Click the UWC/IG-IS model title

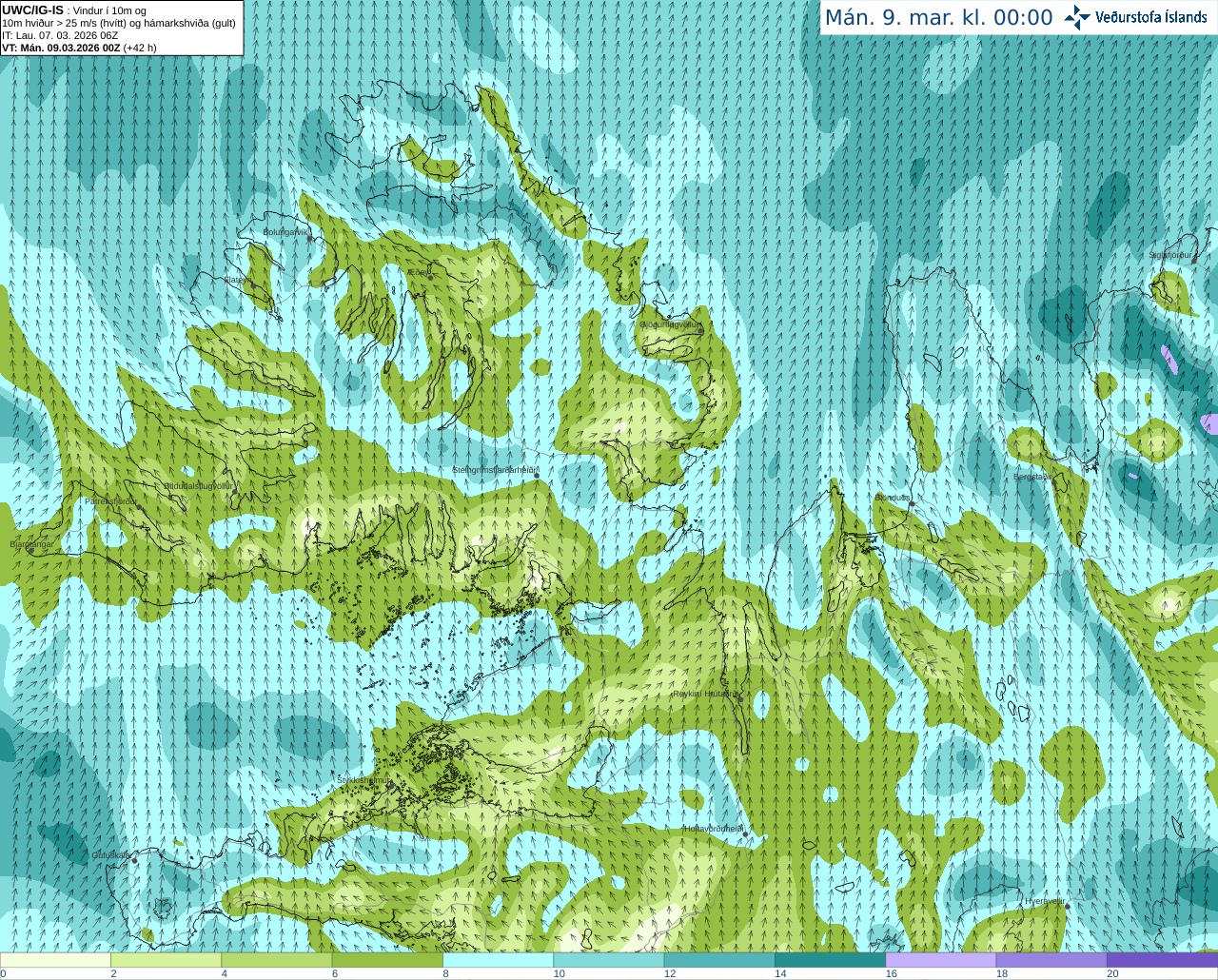pyautogui.click(x=33, y=10)
